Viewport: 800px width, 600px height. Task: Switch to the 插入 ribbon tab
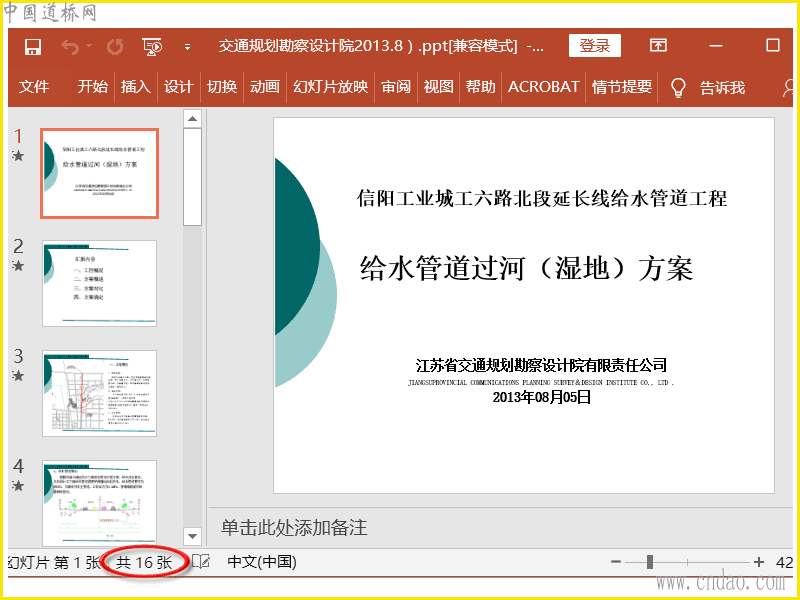(135, 87)
